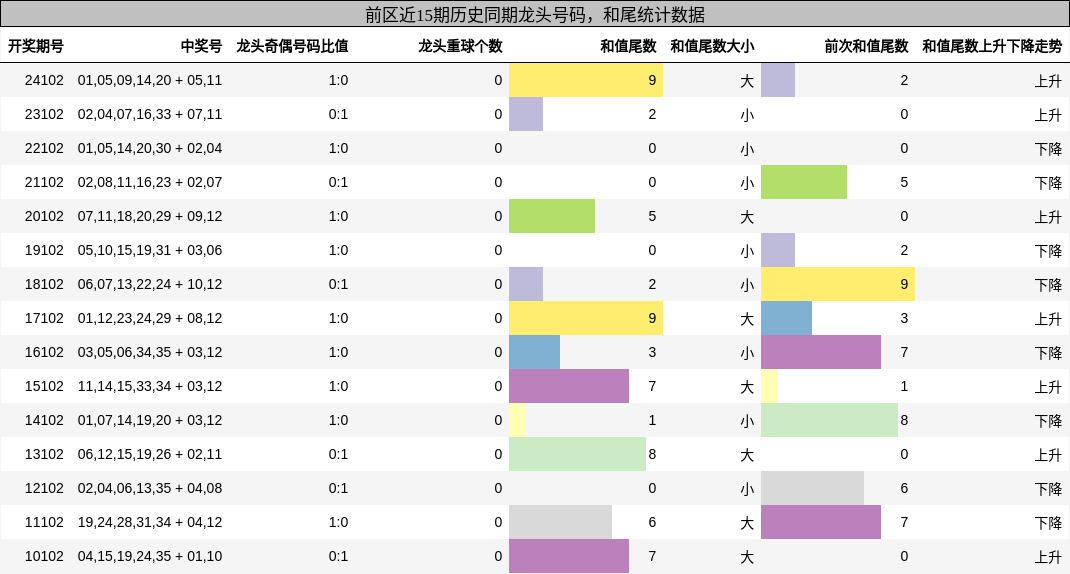This screenshot has width=1070, height=574.
Task: Click the 下降 trend in row 19102
Action: coord(1048,250)
